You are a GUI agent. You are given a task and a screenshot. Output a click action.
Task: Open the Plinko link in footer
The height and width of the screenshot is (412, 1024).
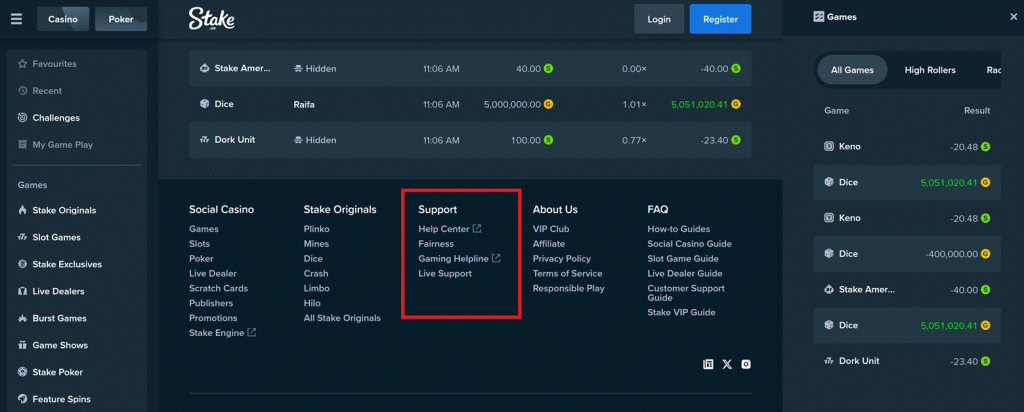coord(316,229)
